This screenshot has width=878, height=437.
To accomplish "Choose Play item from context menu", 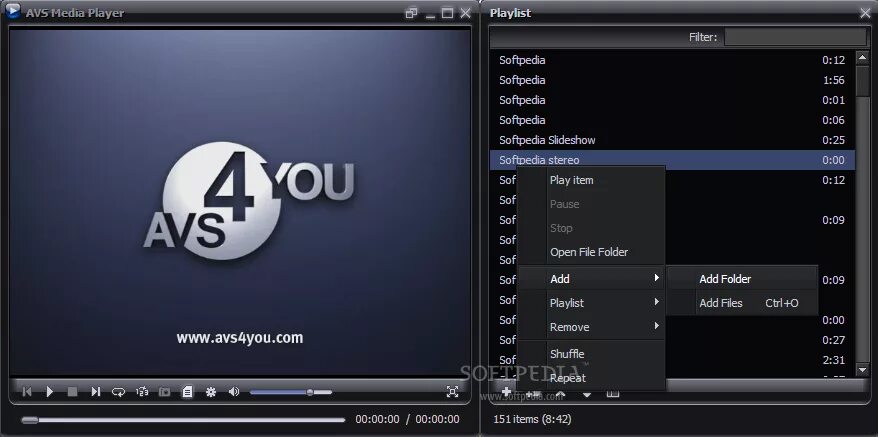I will pos(591,180).
